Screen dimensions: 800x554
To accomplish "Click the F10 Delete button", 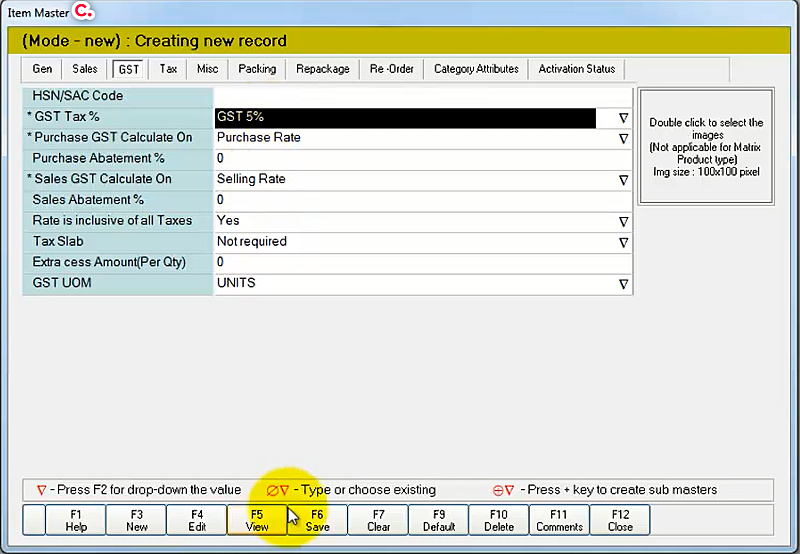I will (x=499, y=520).
